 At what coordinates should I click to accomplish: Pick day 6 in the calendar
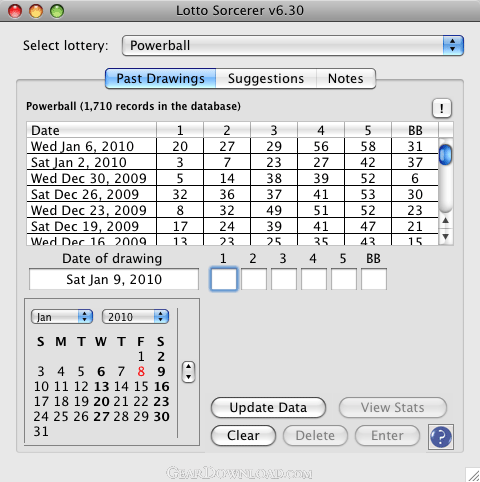click(x=101, y=371)
